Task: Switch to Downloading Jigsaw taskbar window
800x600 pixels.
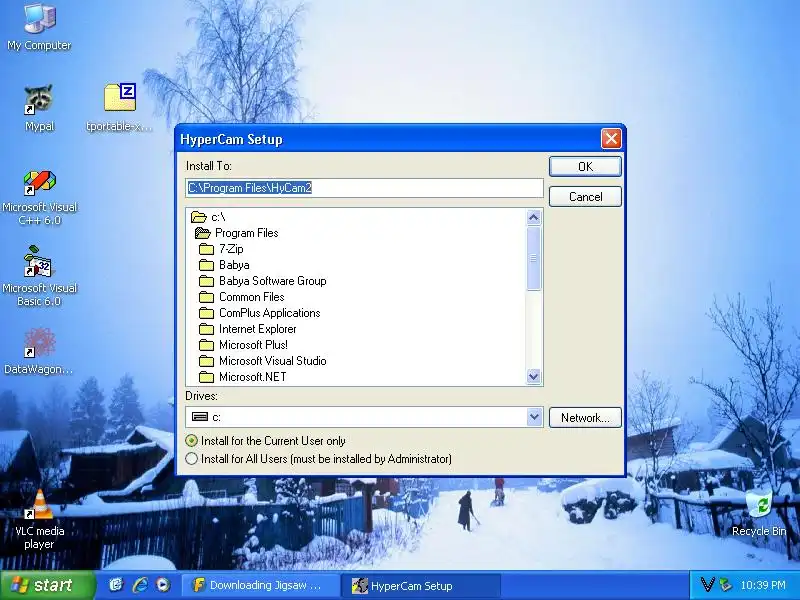Action: point(260,585)
